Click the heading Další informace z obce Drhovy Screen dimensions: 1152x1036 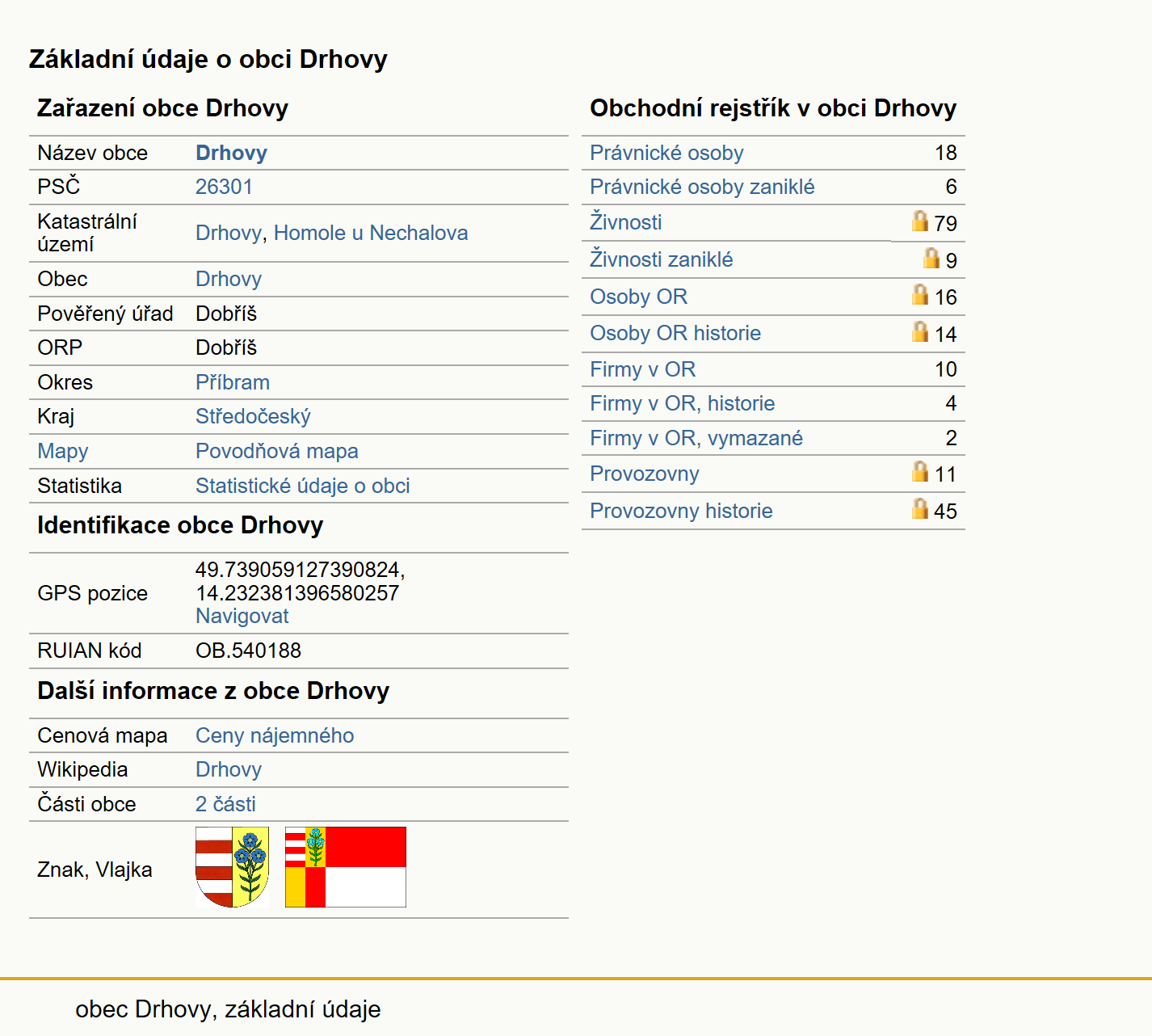click(213, 691)
